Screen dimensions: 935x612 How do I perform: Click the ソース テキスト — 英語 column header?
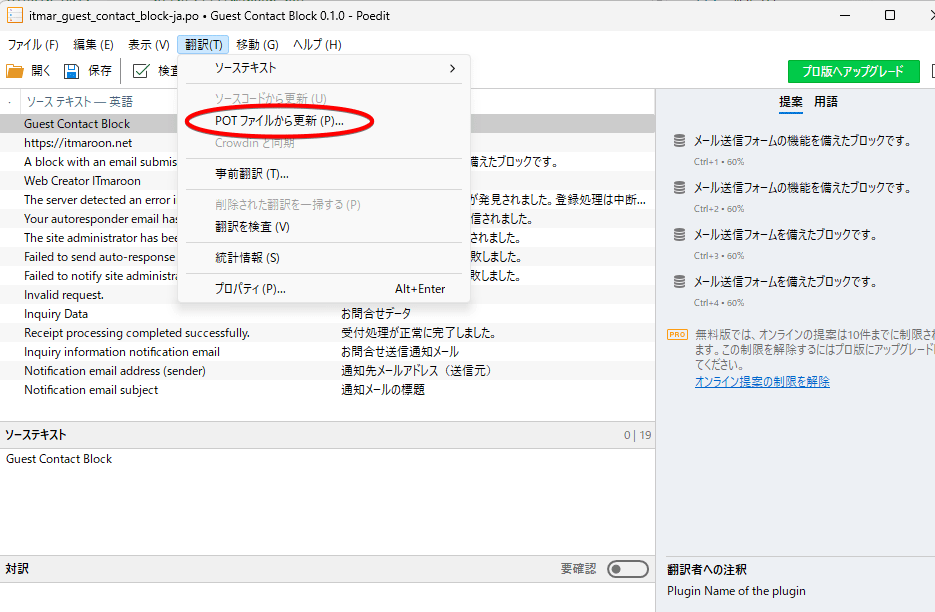pos(79,102)
